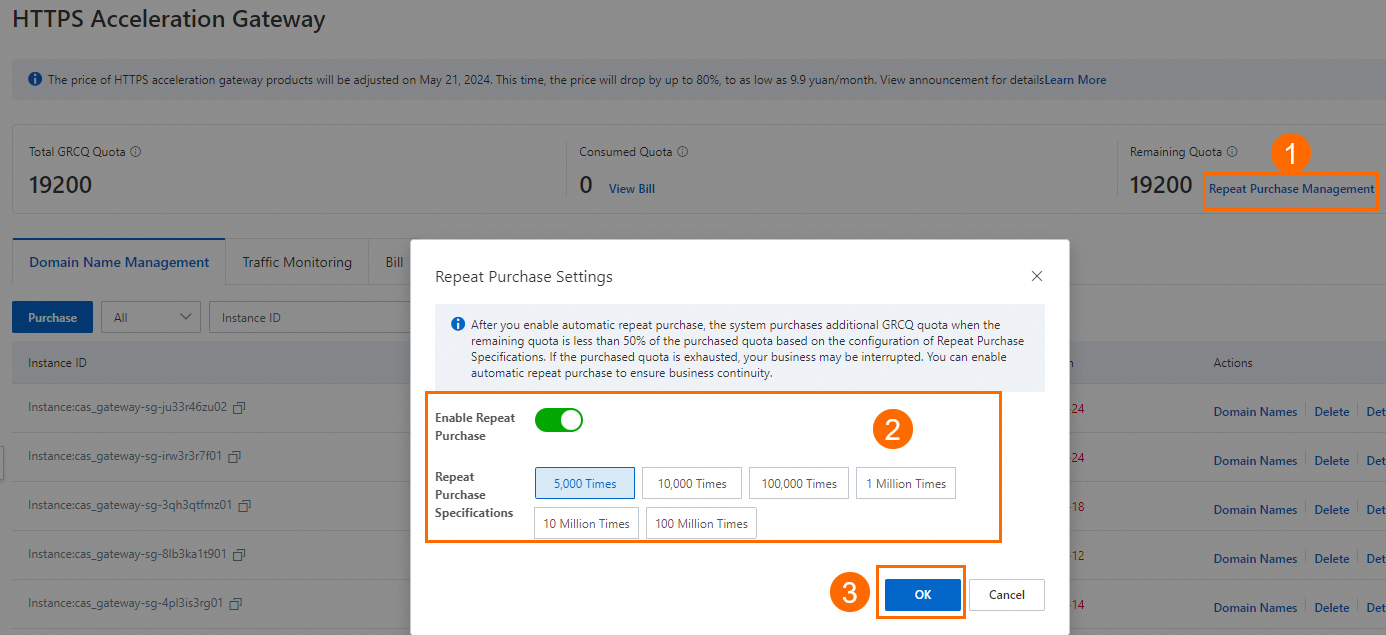Click info icon in Repeat Purchase dialog
The width and height of the screenshot is (1386, 635).
458,324
